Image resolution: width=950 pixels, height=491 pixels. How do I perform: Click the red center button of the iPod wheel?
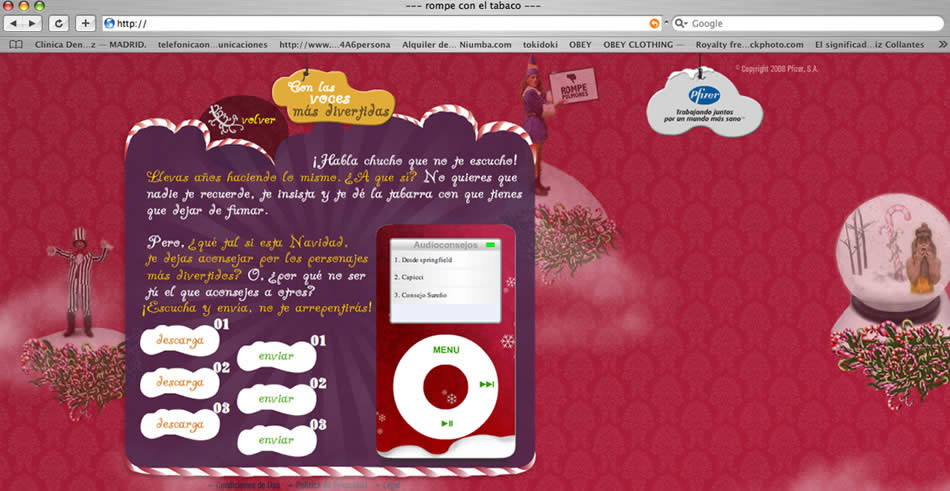point(445,387)
